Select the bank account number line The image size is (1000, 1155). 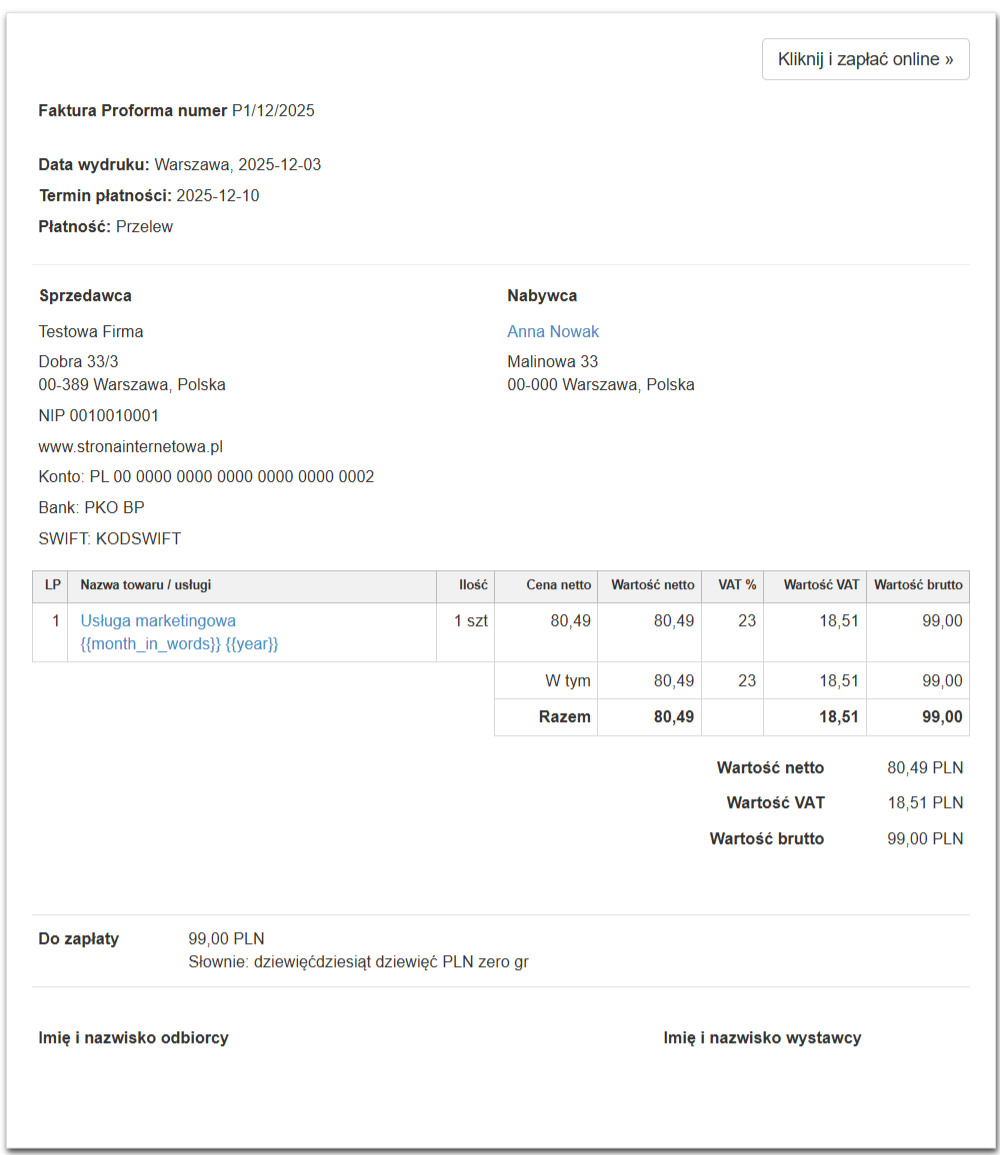(x=206, y=476)
